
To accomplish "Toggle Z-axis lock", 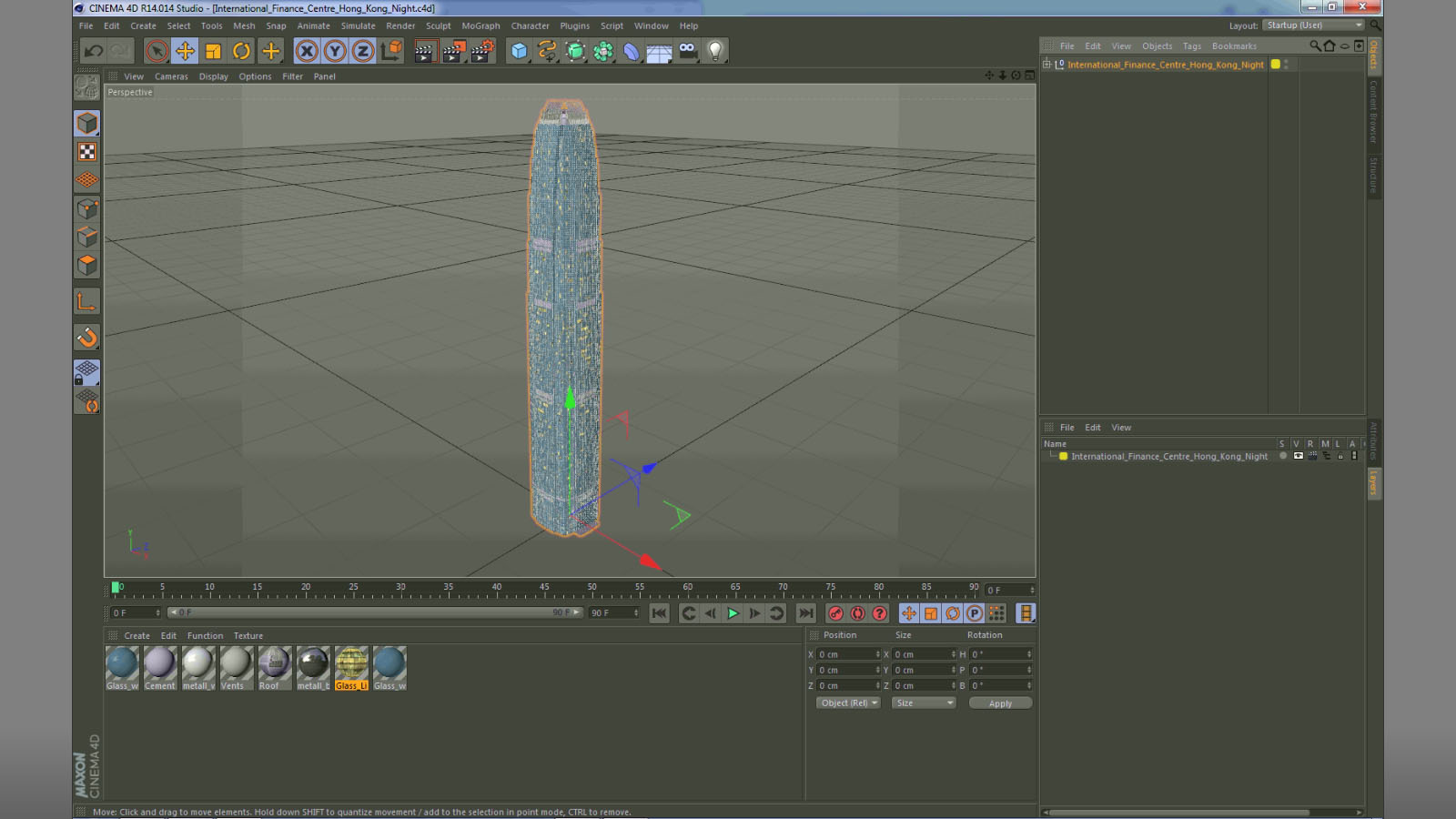I will coord(363,51).
